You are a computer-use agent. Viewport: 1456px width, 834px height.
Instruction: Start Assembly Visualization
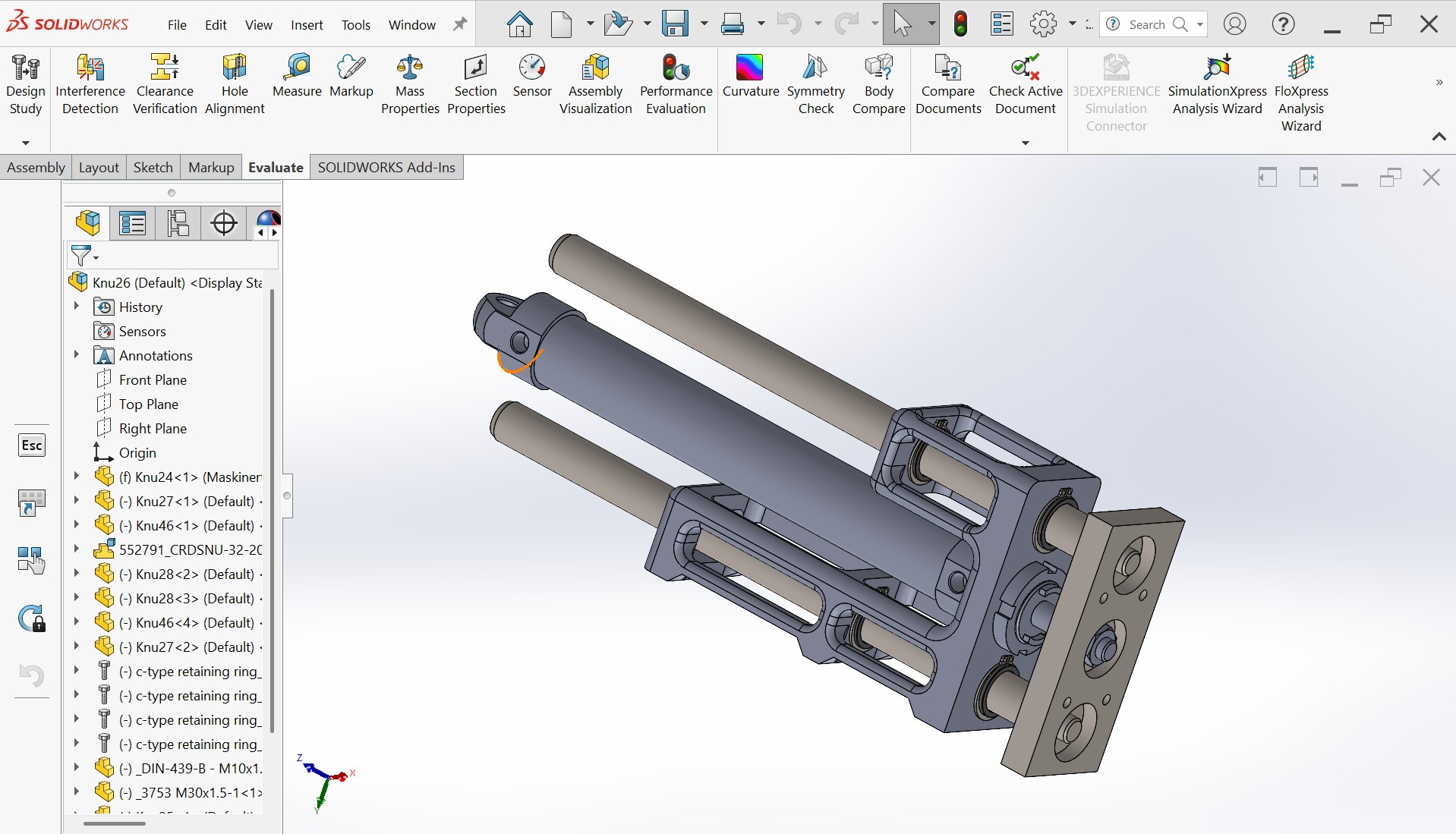596,84
